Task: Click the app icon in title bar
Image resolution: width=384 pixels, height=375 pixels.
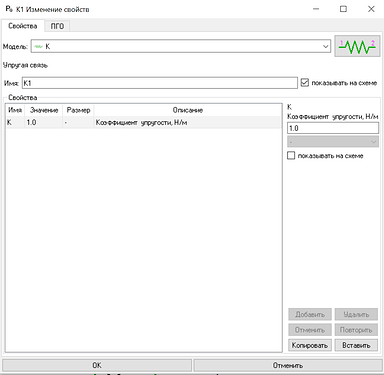Action: click(x=9, y=9)
